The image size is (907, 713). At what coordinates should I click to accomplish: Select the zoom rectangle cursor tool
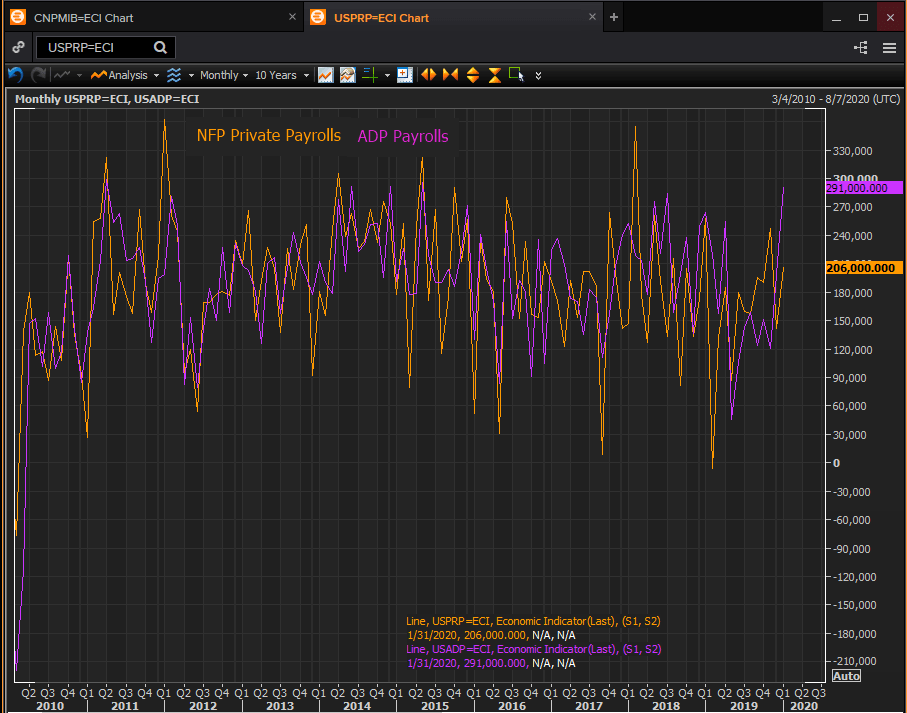click(x=516, y=75)
